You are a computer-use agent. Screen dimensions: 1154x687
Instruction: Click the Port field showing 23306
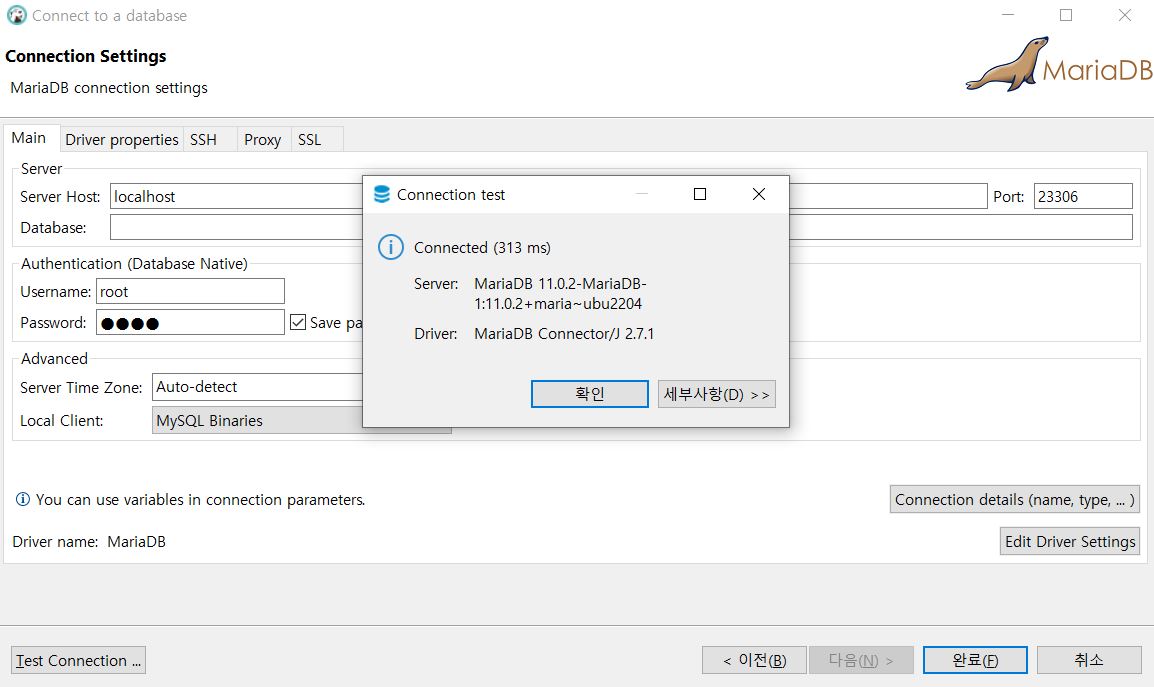(1083, 197)
